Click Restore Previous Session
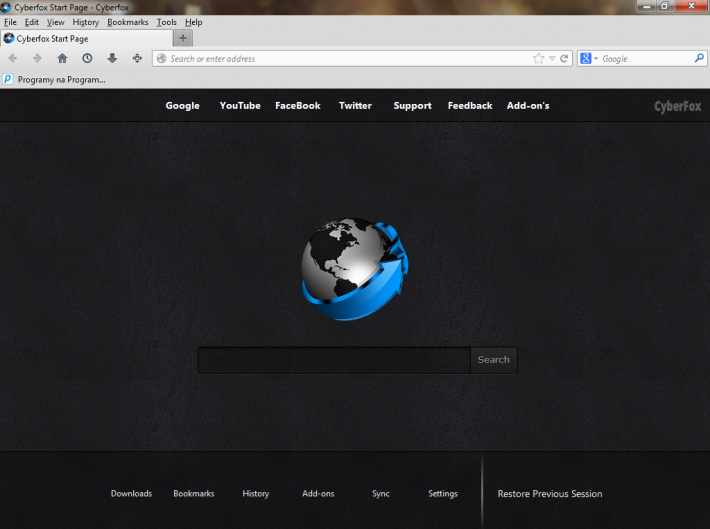710x529 pixels. click(x=550, y=494)
